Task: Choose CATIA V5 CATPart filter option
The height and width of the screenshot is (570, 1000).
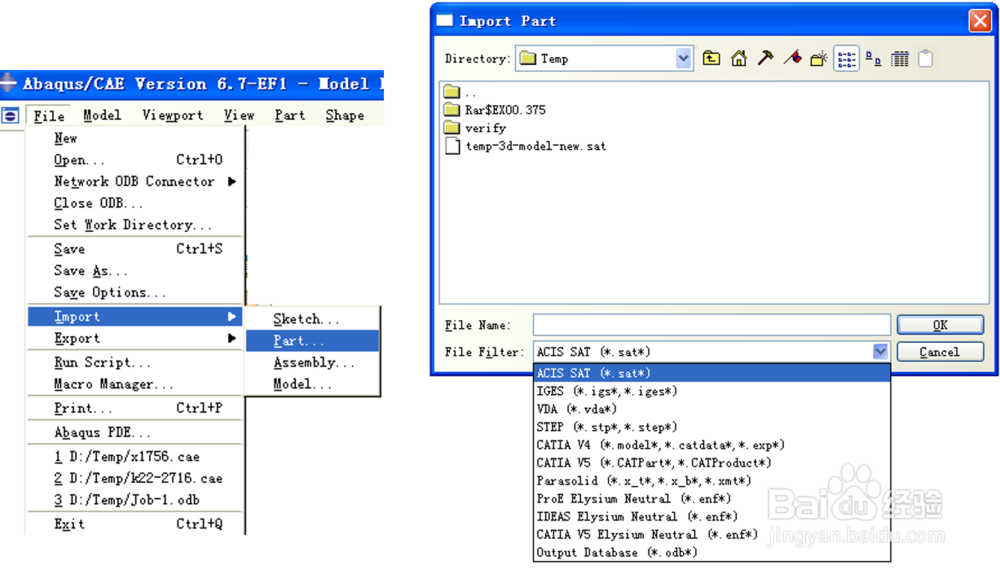Action: point(712,462)
